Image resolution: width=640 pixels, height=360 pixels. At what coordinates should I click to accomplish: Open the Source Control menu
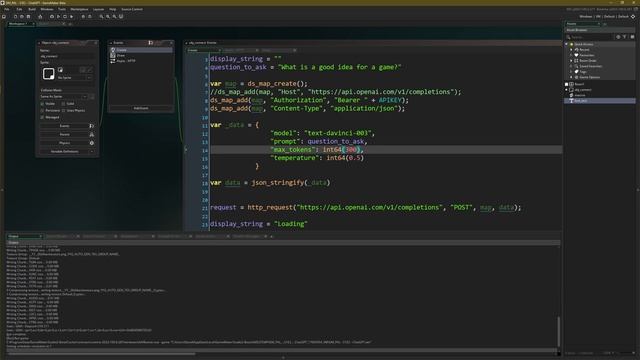[x=132, y=9]
